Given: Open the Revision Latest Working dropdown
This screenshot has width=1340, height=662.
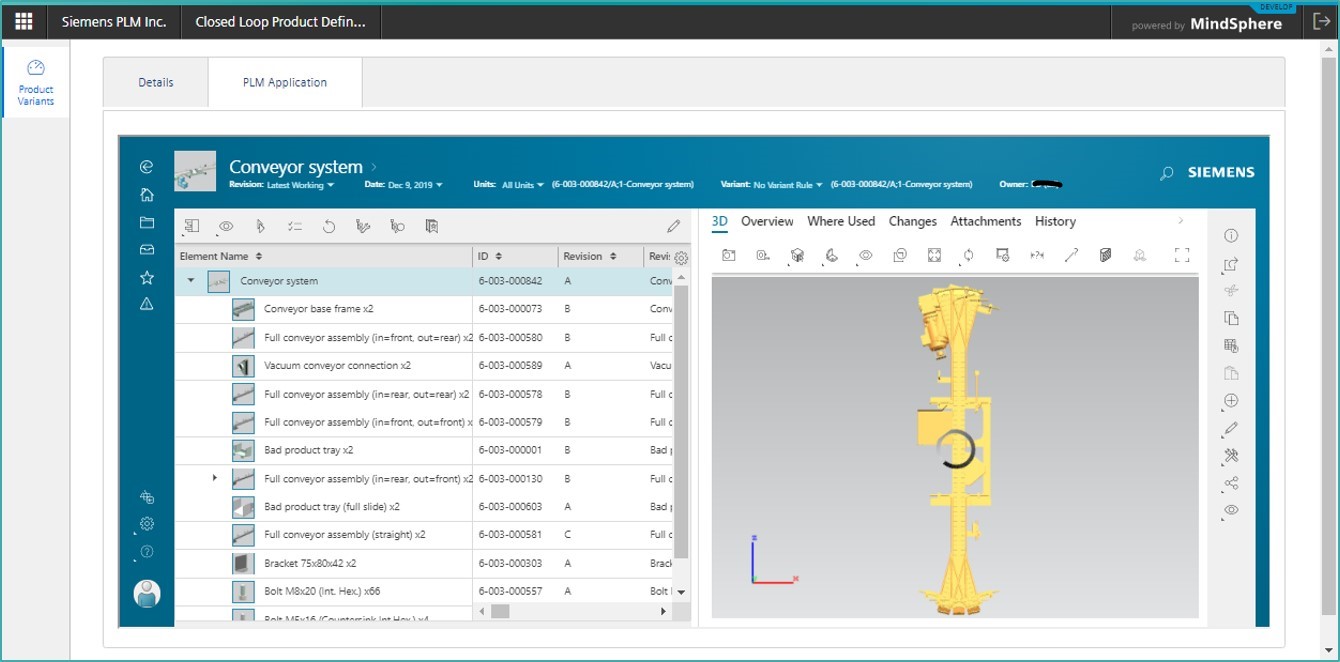Looking at the screenshot, I should (x=300, y=185).
